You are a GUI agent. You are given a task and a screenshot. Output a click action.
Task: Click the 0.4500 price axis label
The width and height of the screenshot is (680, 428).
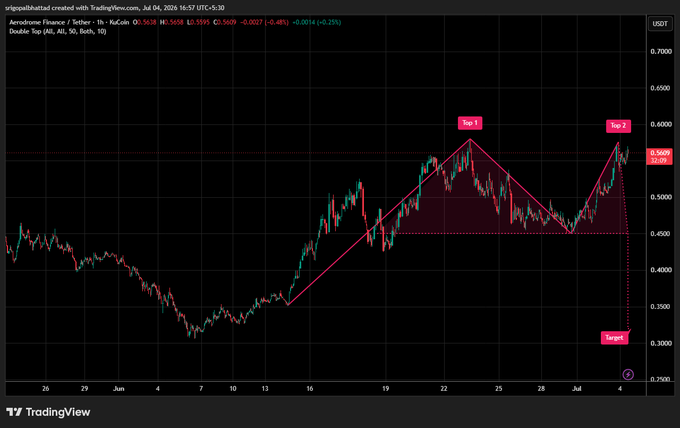tap(661, 234)
